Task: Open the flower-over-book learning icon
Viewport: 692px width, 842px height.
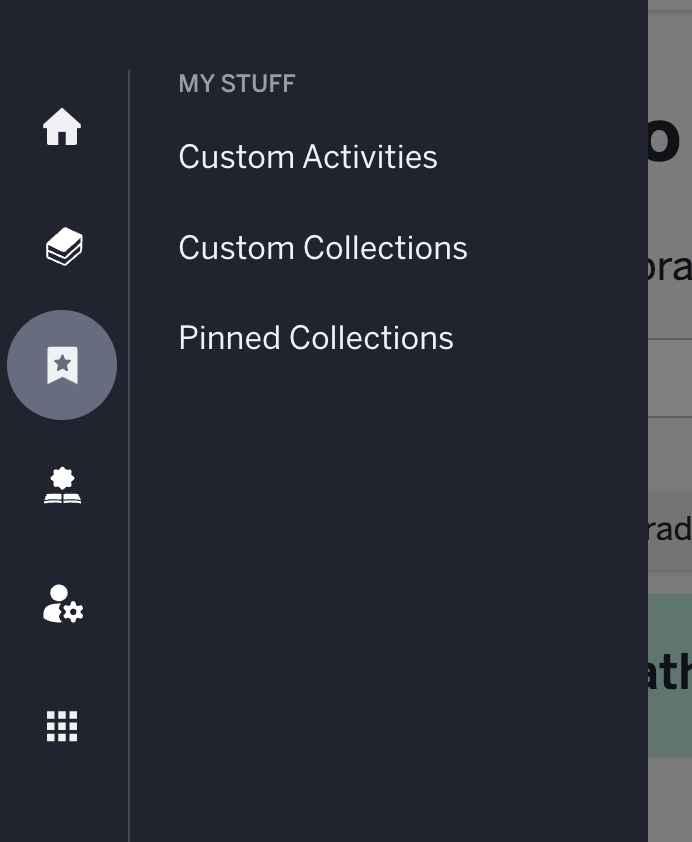Action: coord(62,485)
